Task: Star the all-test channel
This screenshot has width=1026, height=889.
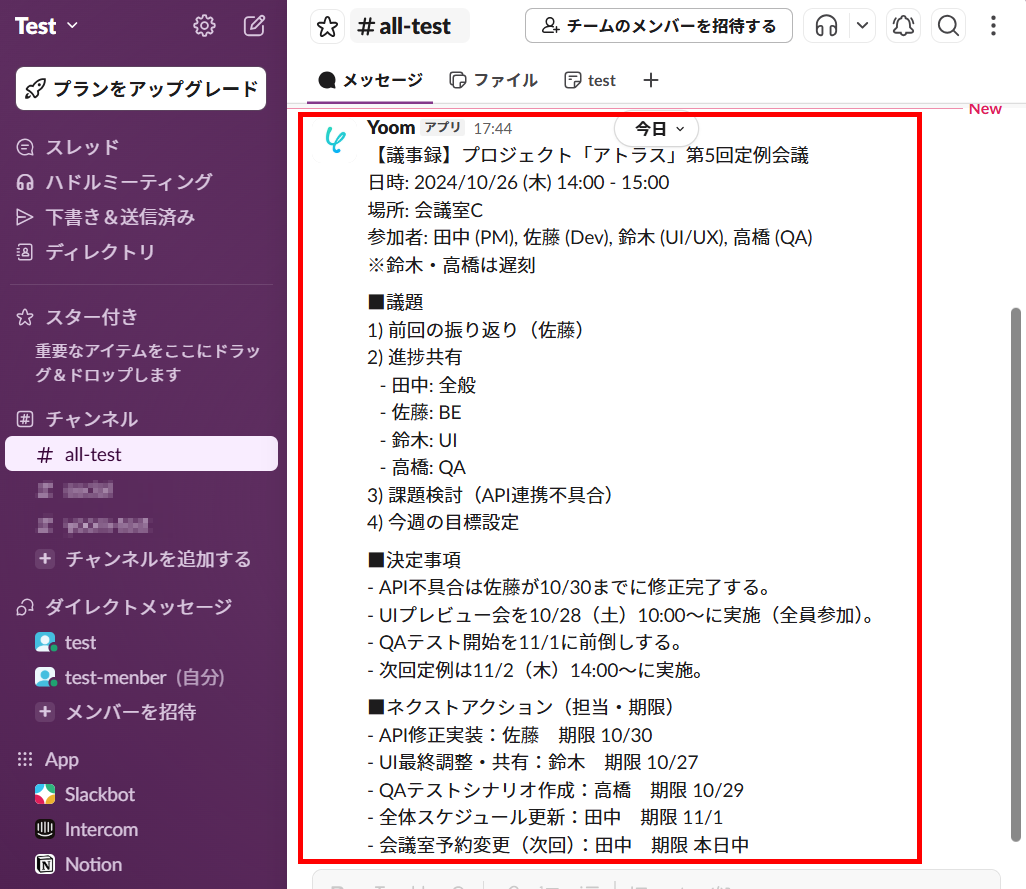Action: click(327, 27)
